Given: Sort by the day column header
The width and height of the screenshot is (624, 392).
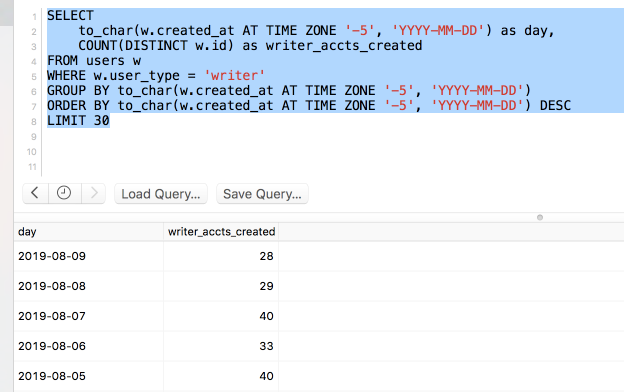Looking at the screenshot, I should (x=89, y=232).
